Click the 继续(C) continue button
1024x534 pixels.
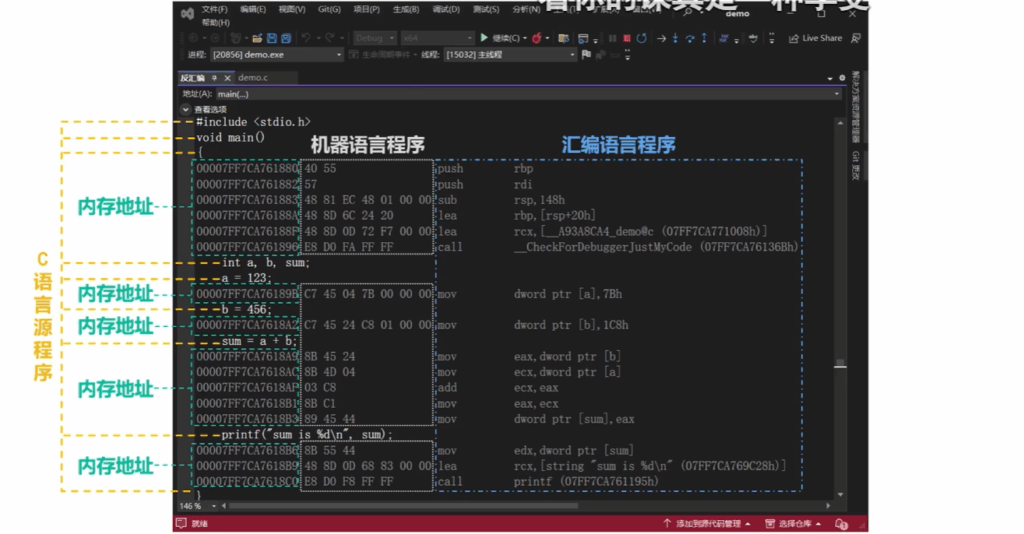500,38
